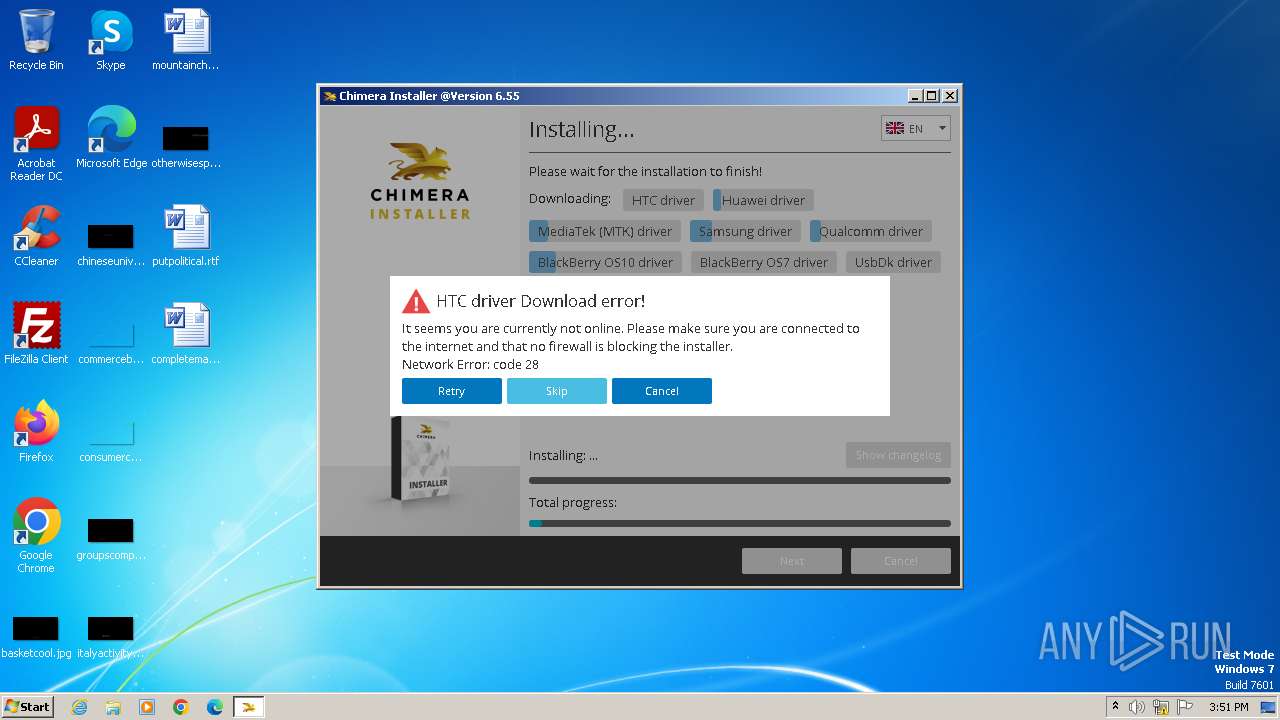The width and height of the screenshot is (1280, 720).
Task: Click the Action Center flag icon
Action: pyautogui.click(x=1185, y=707)
